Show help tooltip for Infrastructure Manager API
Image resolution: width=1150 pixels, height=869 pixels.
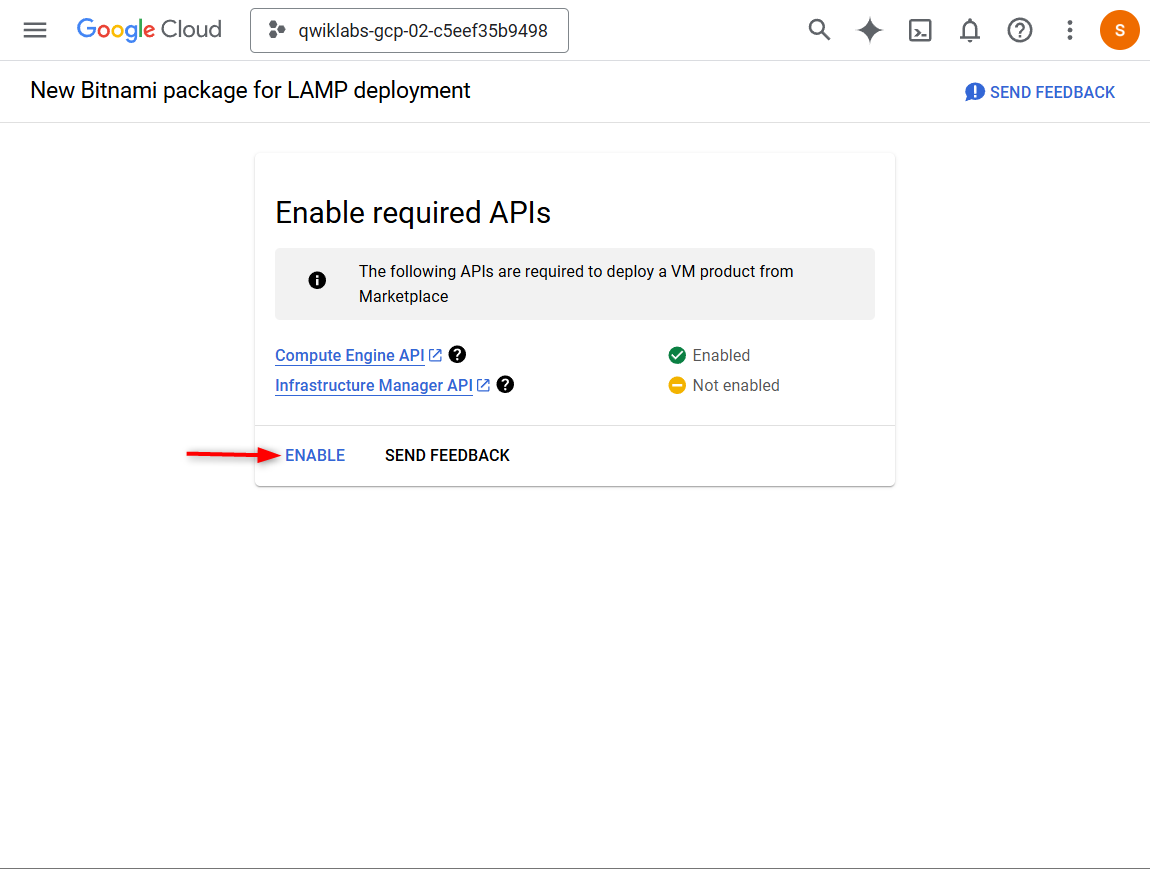click(505, 384)
